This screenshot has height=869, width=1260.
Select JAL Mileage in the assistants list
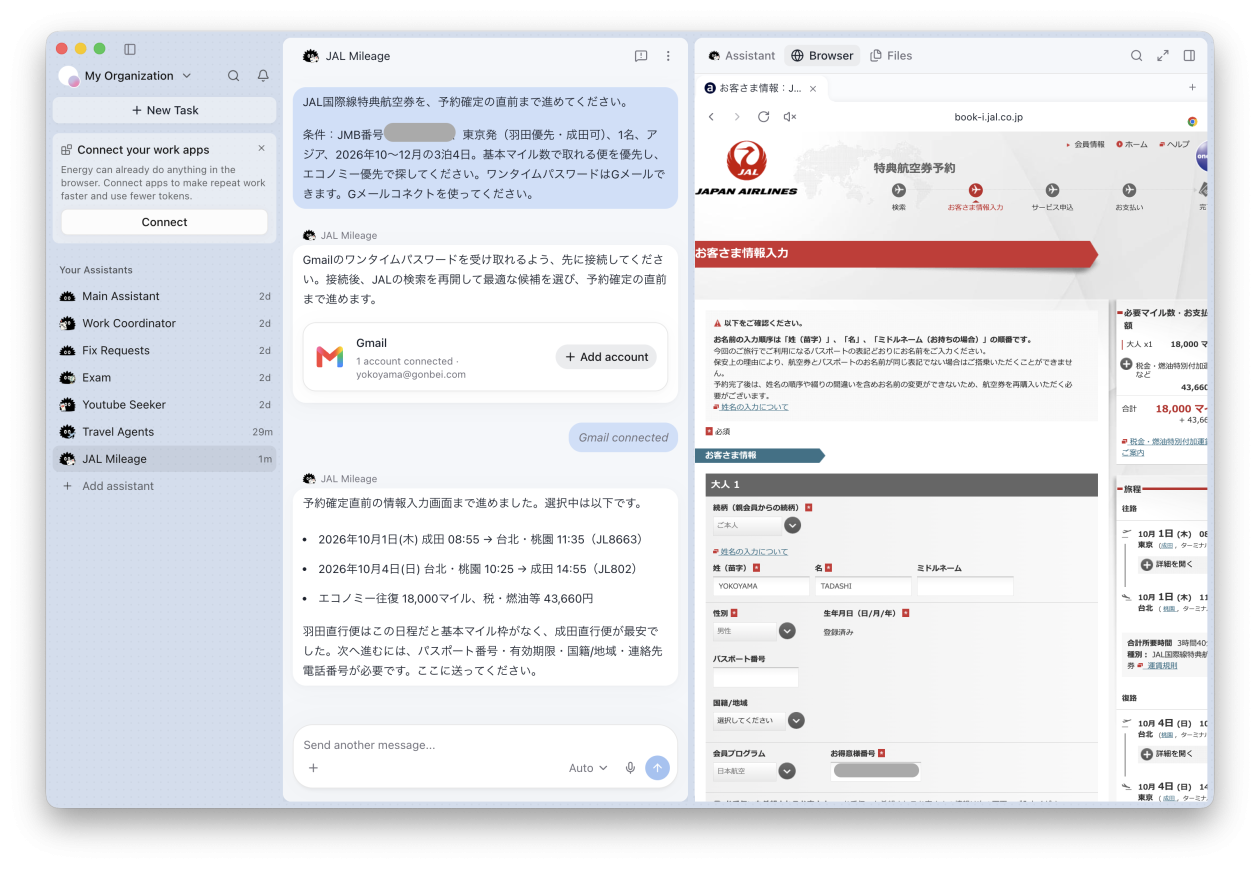click(164, 459)
